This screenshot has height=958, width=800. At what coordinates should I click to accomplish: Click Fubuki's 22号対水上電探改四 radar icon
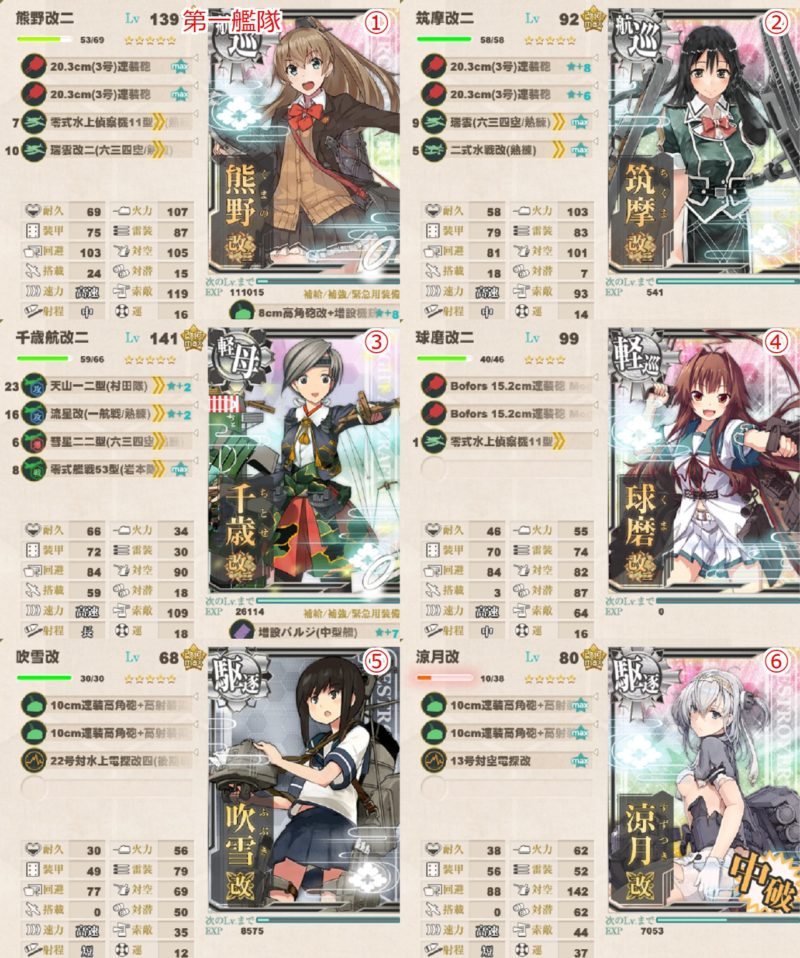(x=34, y=761)
